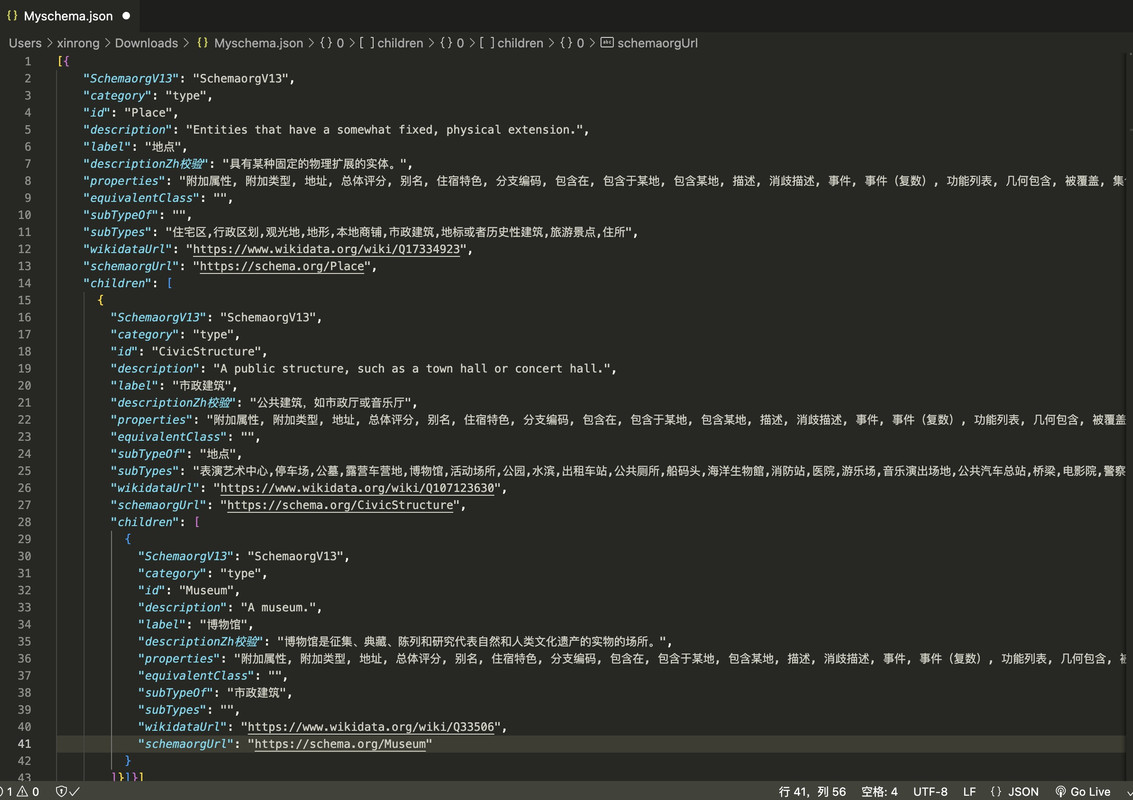Click the unsaved dot on Myschema.json tab

coord(126,15)
